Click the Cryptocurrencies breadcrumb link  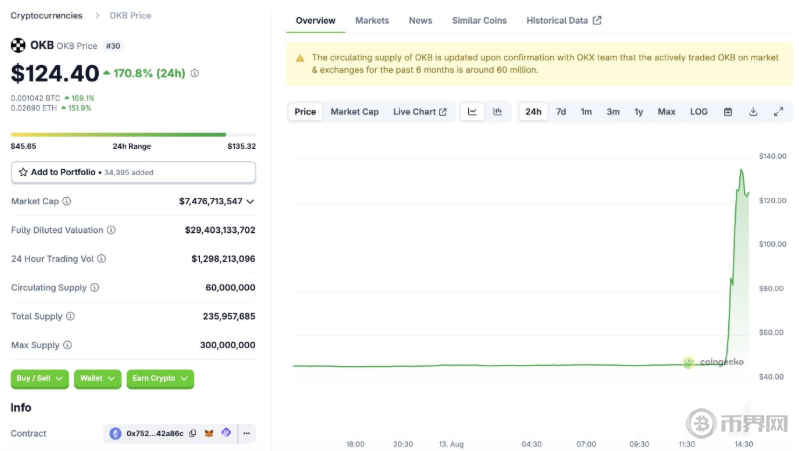coord(47,16)
